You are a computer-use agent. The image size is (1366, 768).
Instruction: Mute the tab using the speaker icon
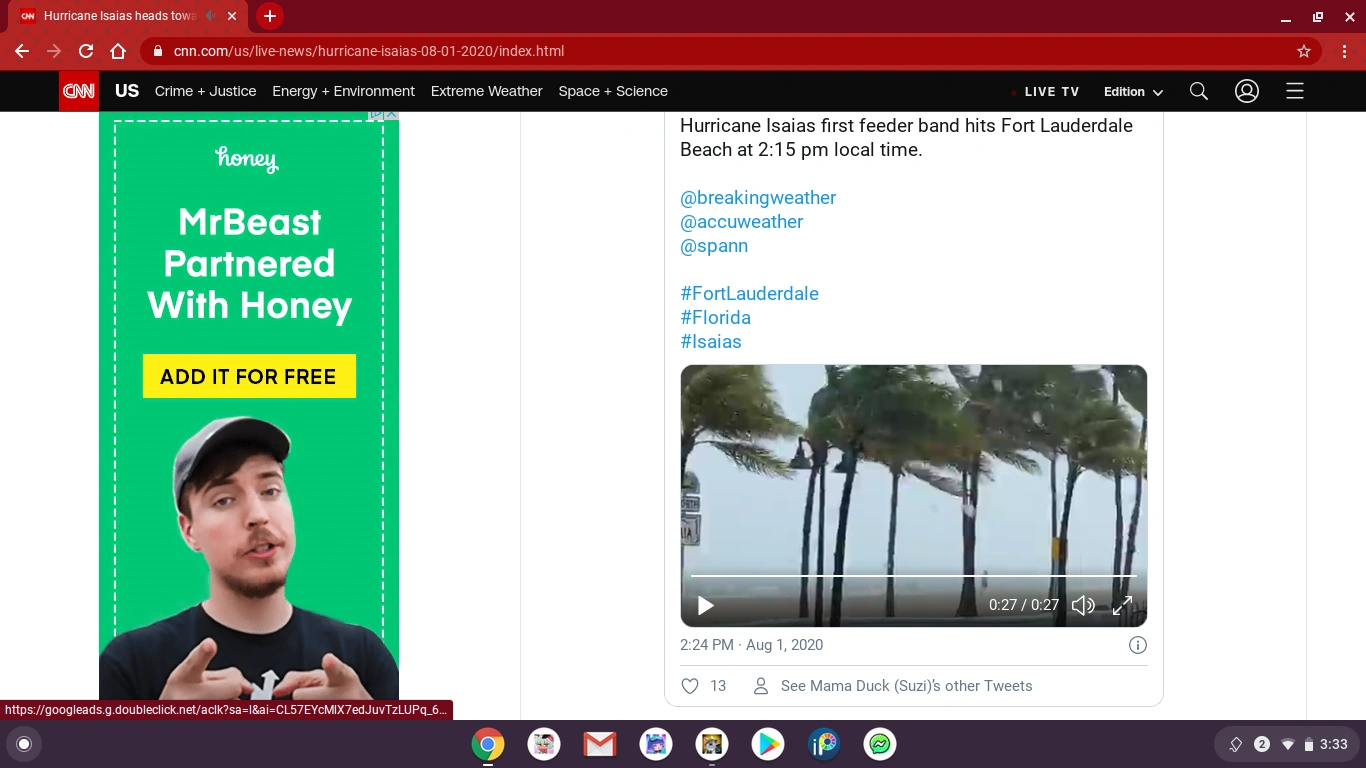(211, 16)
